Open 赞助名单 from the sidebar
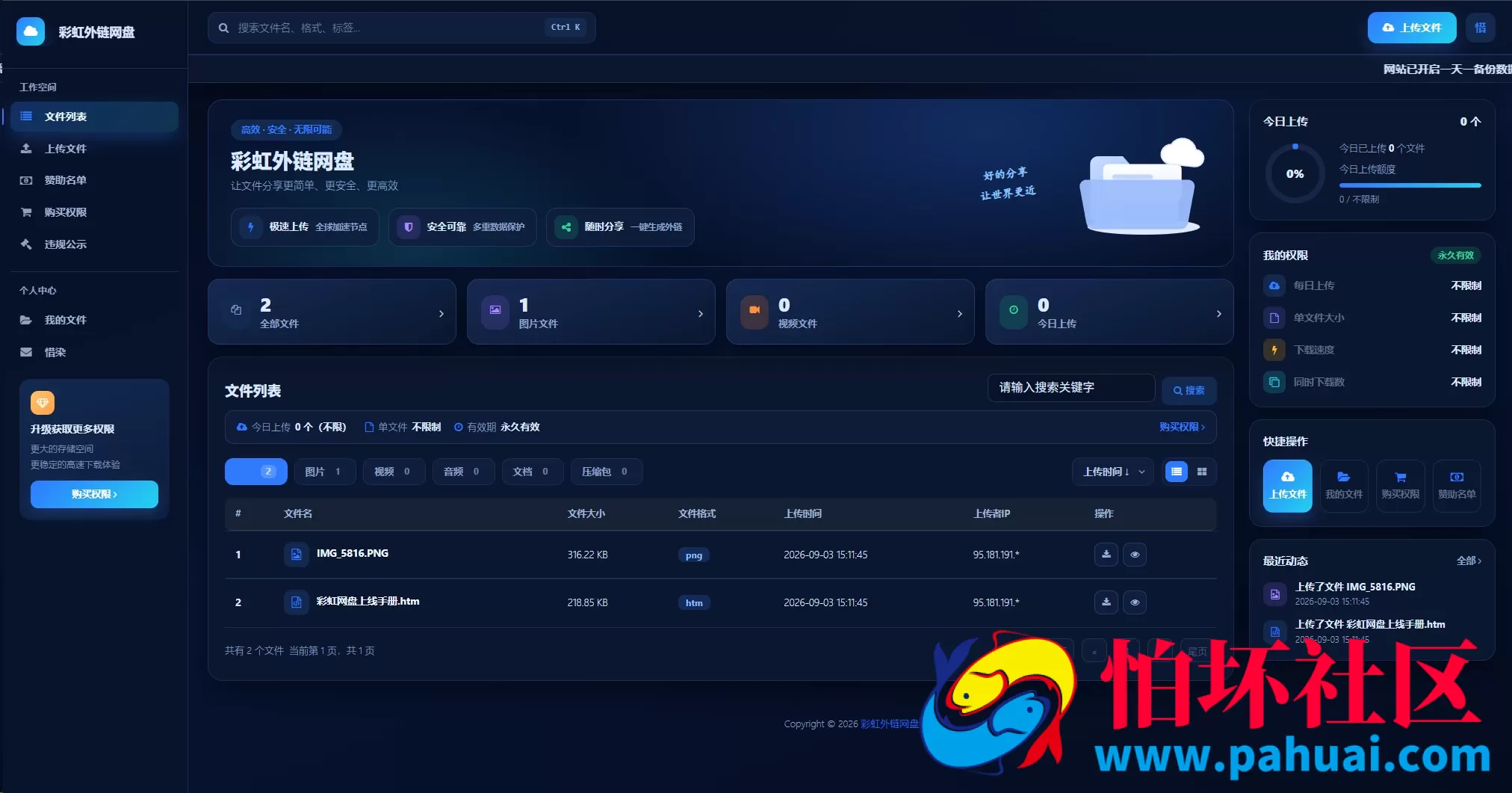Image resolution: width=1512 pixels, height=793 pixels. 94,180
